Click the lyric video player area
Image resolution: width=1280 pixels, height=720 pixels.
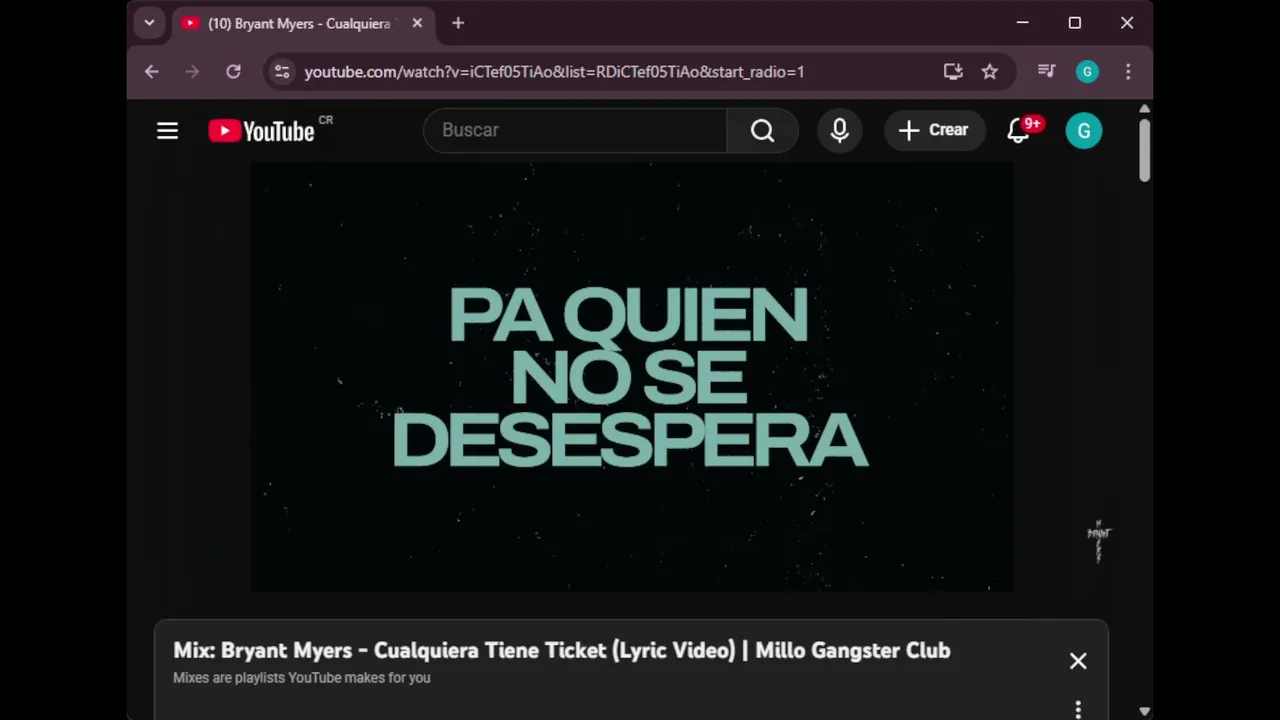coord(631,377)
